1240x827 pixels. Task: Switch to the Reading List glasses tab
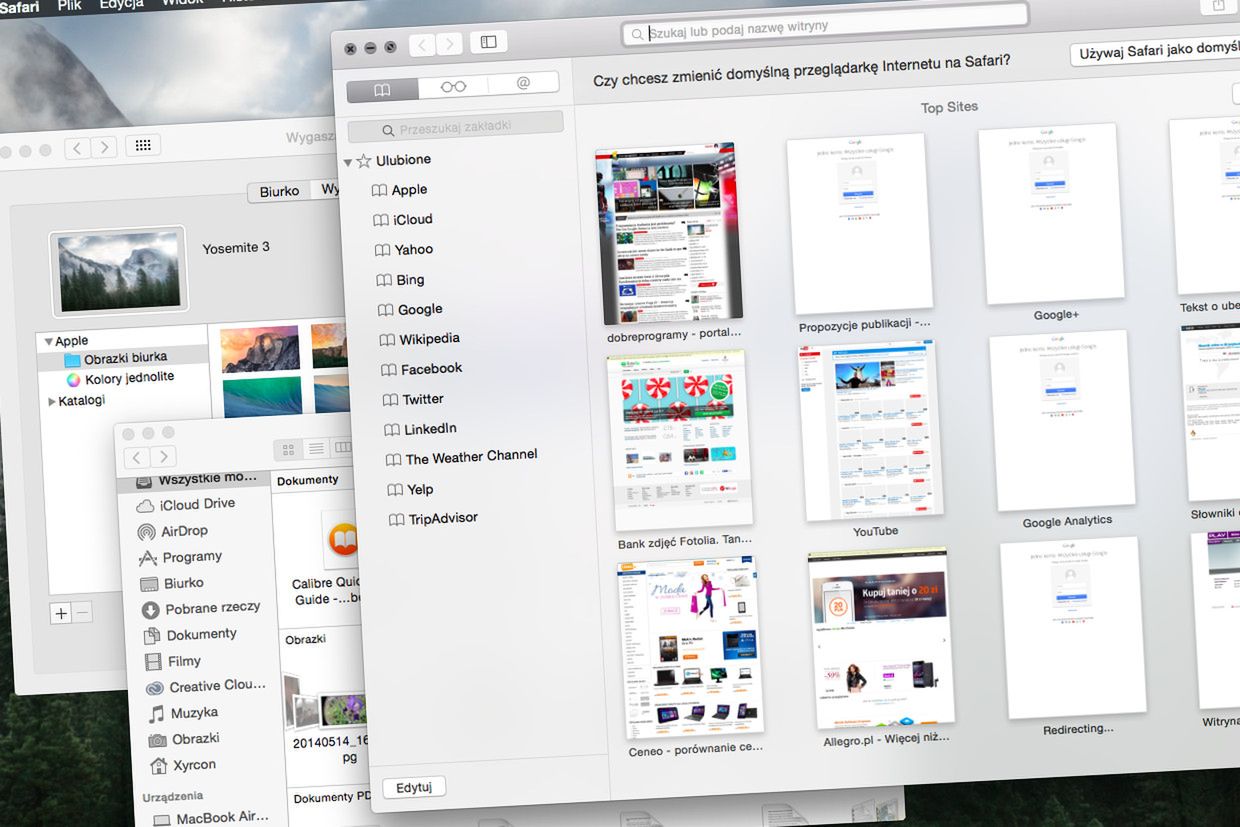pos(453,86)
